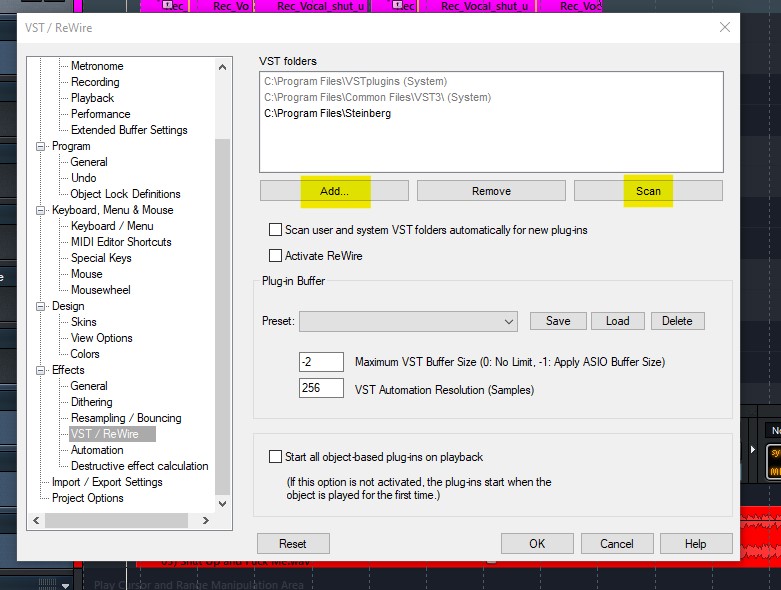This screenshot has width=781, height=590.
Task: Close the VST / ReWire dialog
Action: 725,27
